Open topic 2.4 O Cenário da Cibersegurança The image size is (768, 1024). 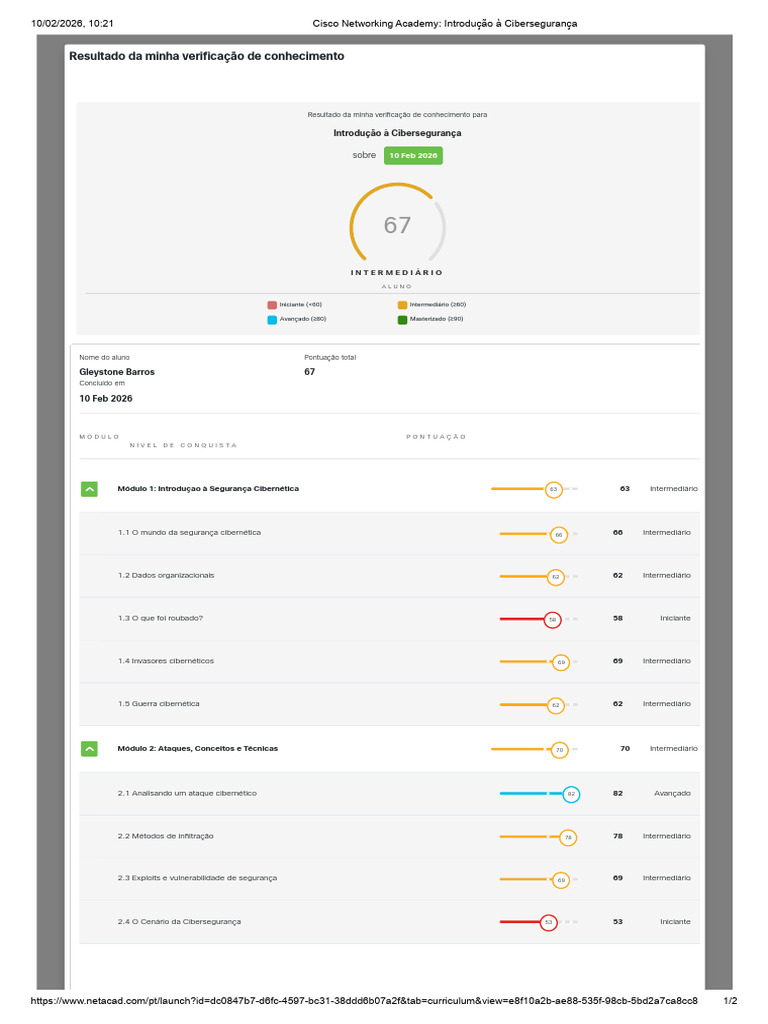tap(179, 922)
